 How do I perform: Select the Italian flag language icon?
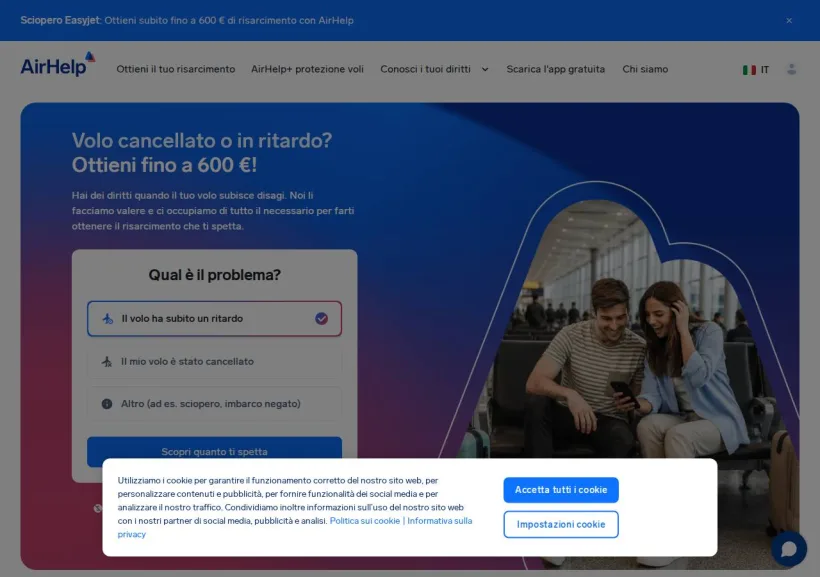coord(749,70)
